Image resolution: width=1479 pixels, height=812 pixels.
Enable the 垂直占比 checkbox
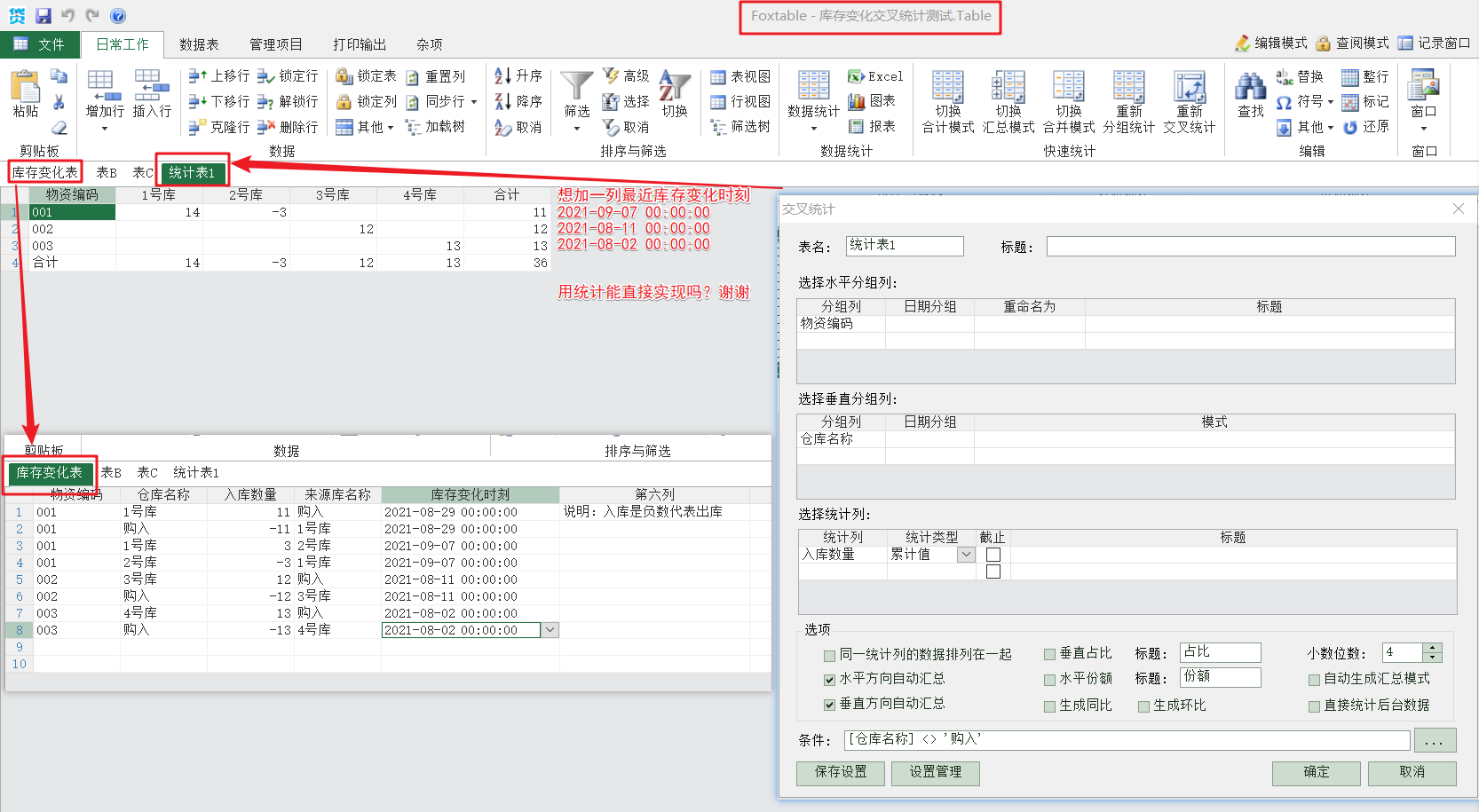tap(1050, 654)
